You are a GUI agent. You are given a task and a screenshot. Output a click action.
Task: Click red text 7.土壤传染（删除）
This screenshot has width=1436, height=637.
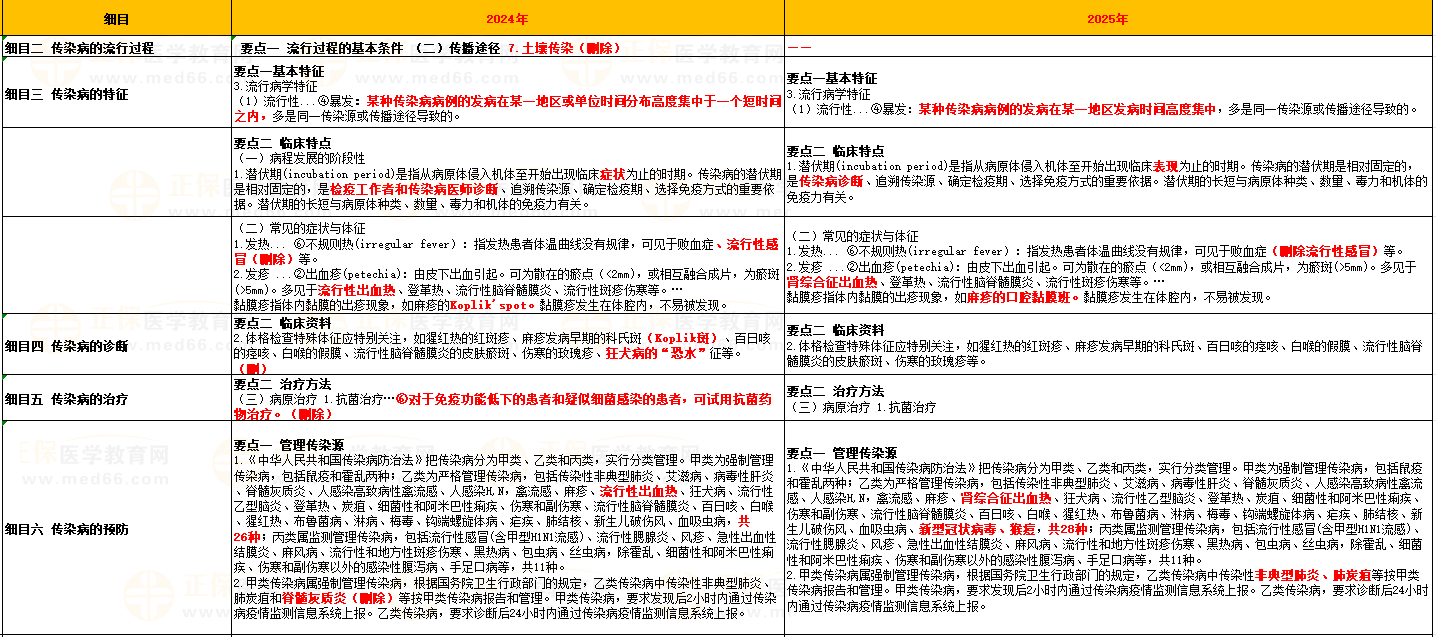564,48
